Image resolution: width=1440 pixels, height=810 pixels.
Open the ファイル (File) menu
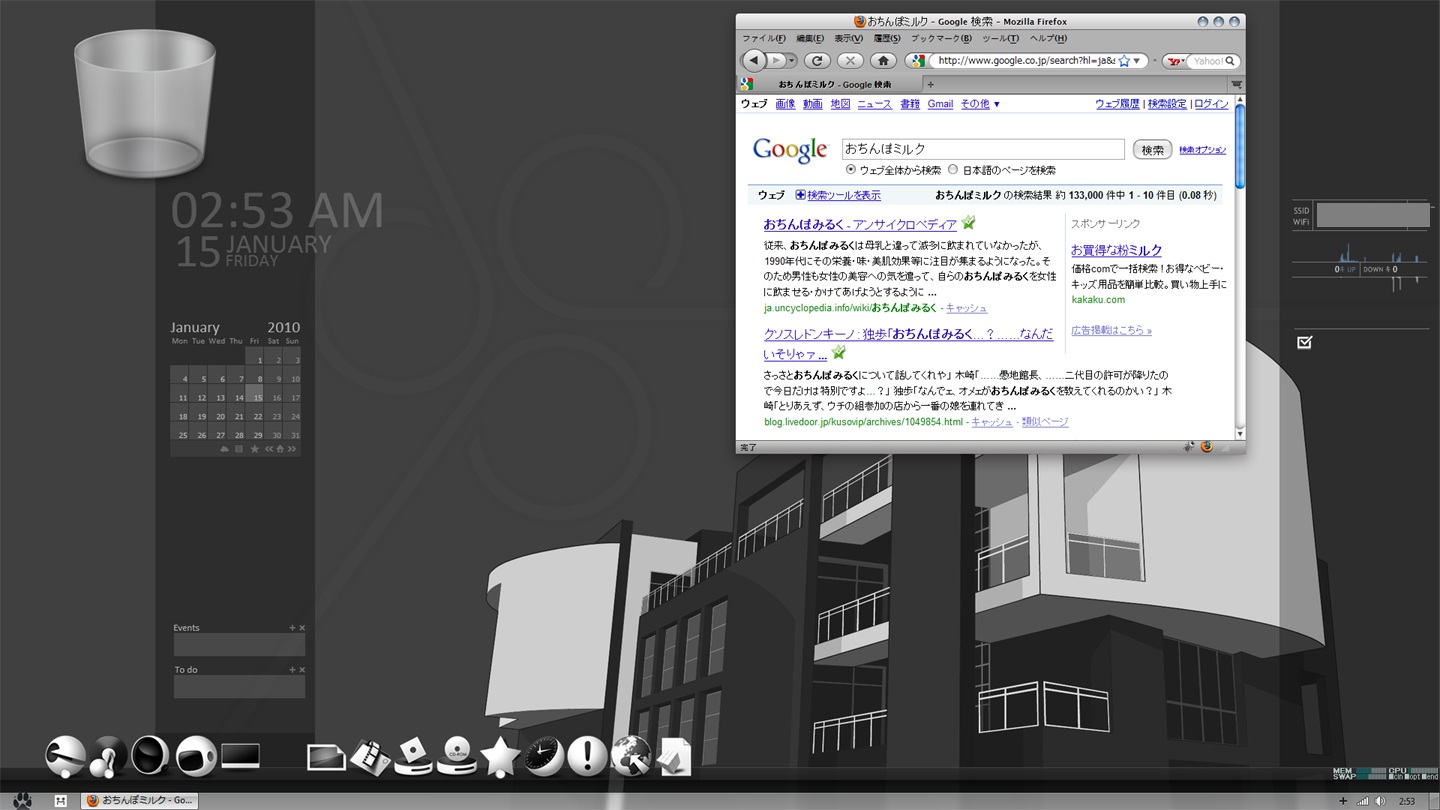pos(764,38)
